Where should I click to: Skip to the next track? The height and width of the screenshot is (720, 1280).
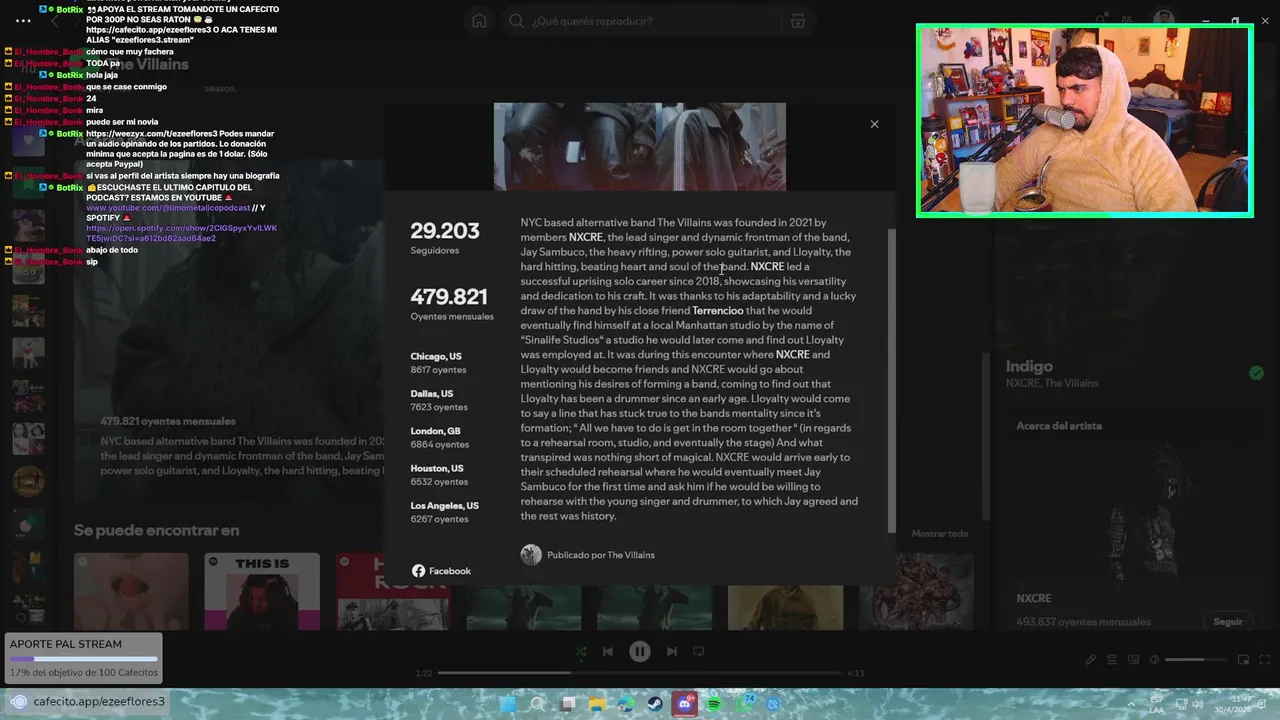coord(672,651)
